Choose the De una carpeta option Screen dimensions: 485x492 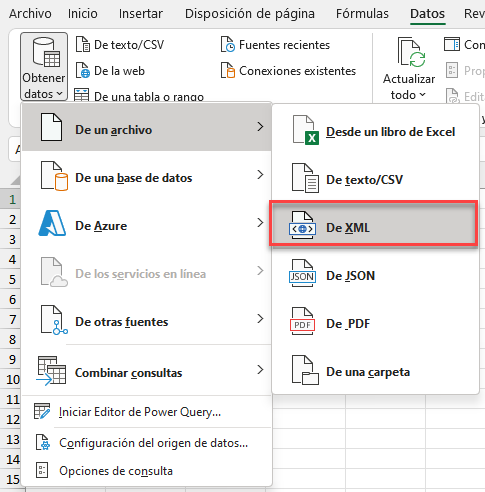(x=375, y=369)
